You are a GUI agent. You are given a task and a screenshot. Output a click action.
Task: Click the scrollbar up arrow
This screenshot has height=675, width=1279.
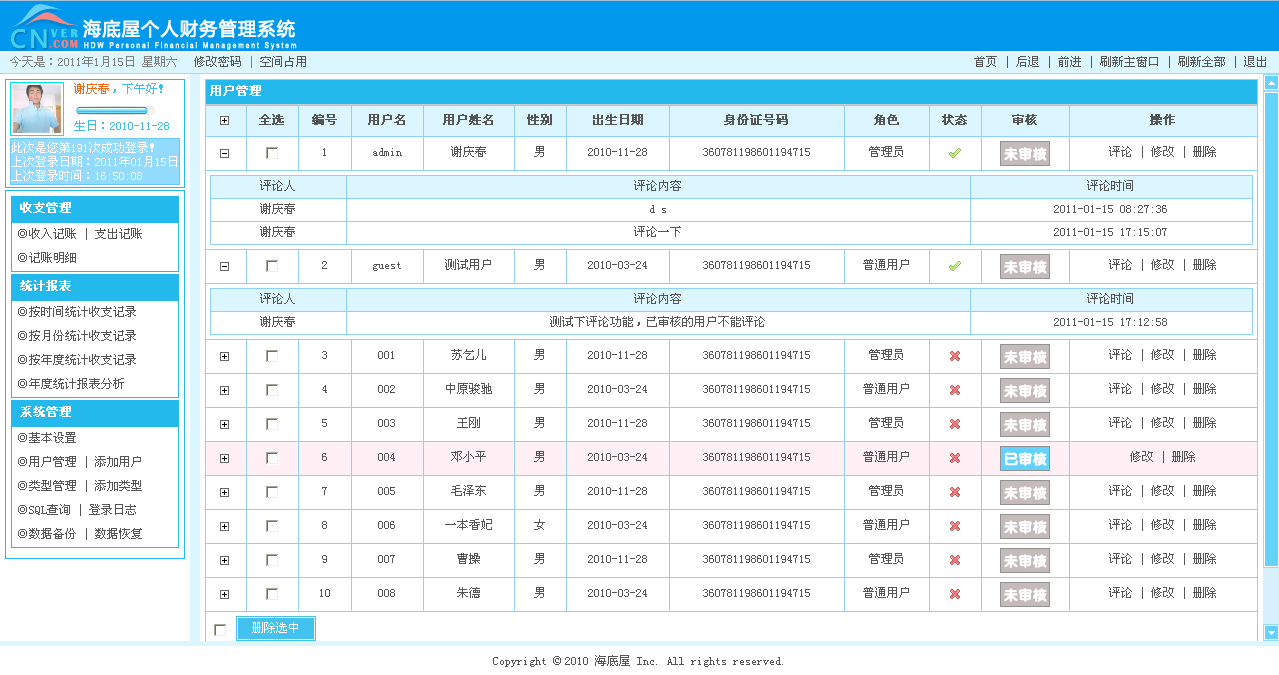pyautogui.click(x=1271, y=83)
